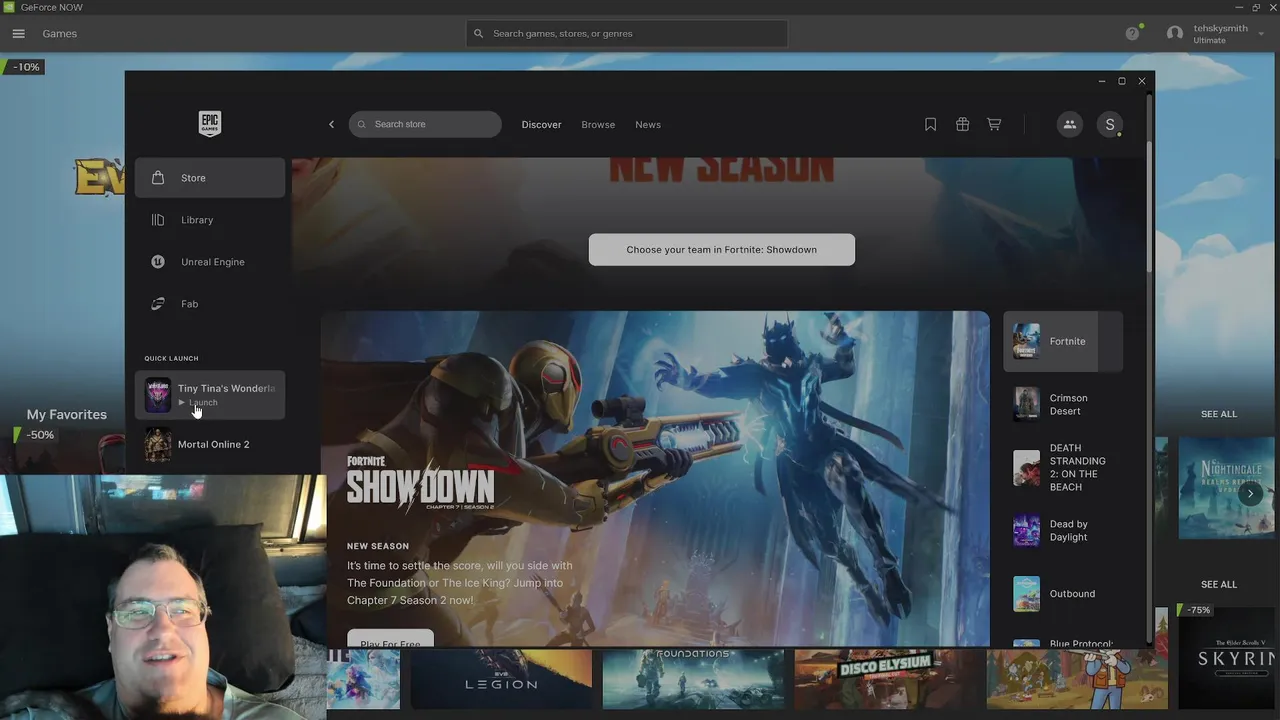Open the shopping cart icon
Screen dimensions: 1280x720
[994, 124]
